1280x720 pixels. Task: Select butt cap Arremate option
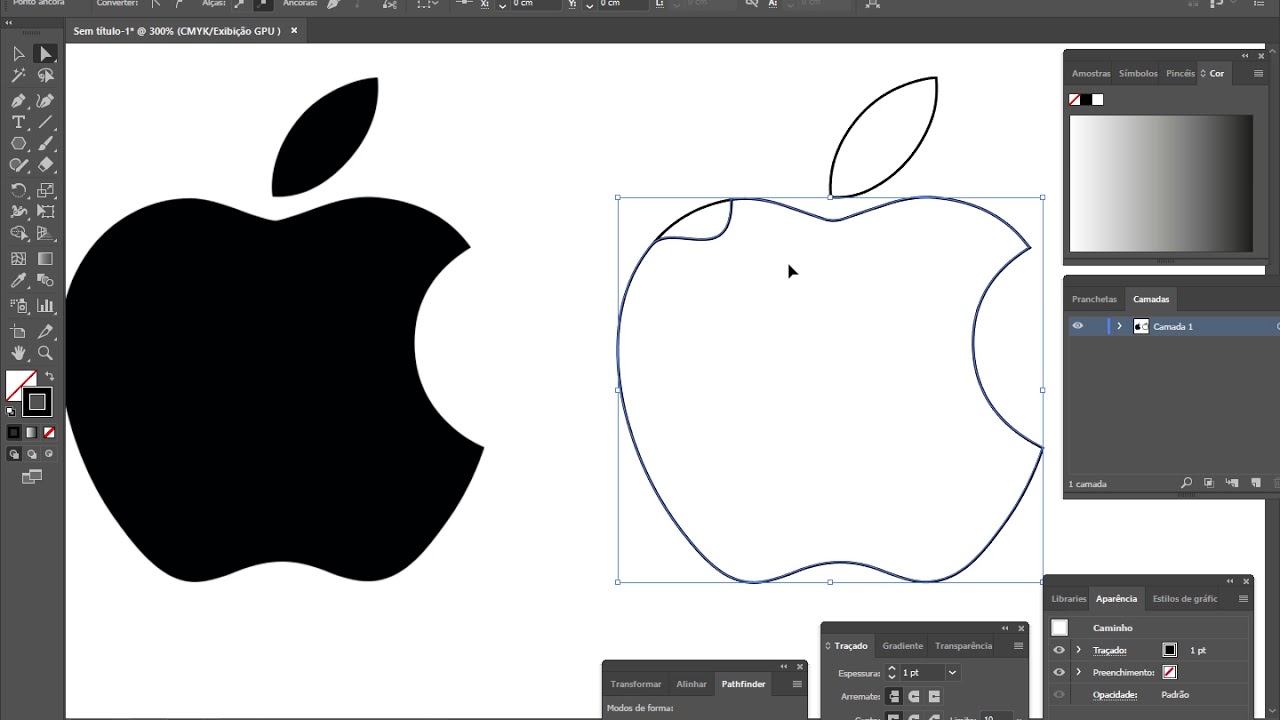(894, 696)
